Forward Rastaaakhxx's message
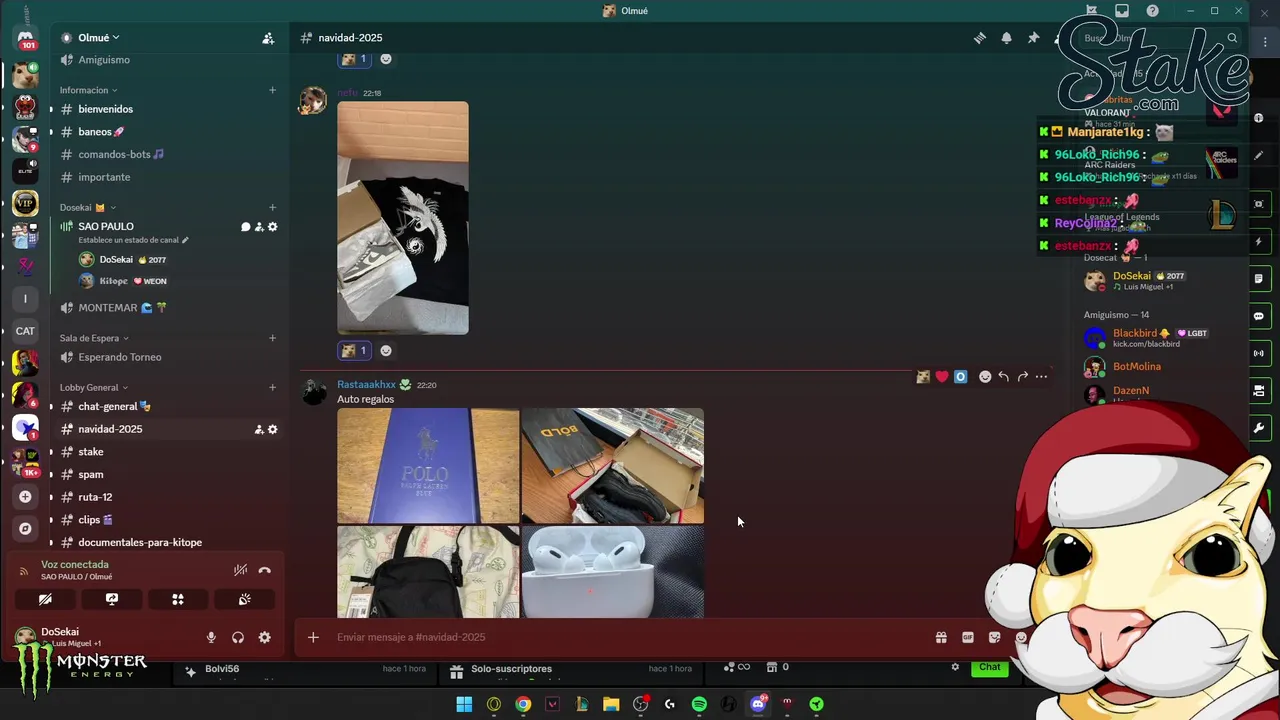Screen dimensions: 1280x720 coord(1022,377)
